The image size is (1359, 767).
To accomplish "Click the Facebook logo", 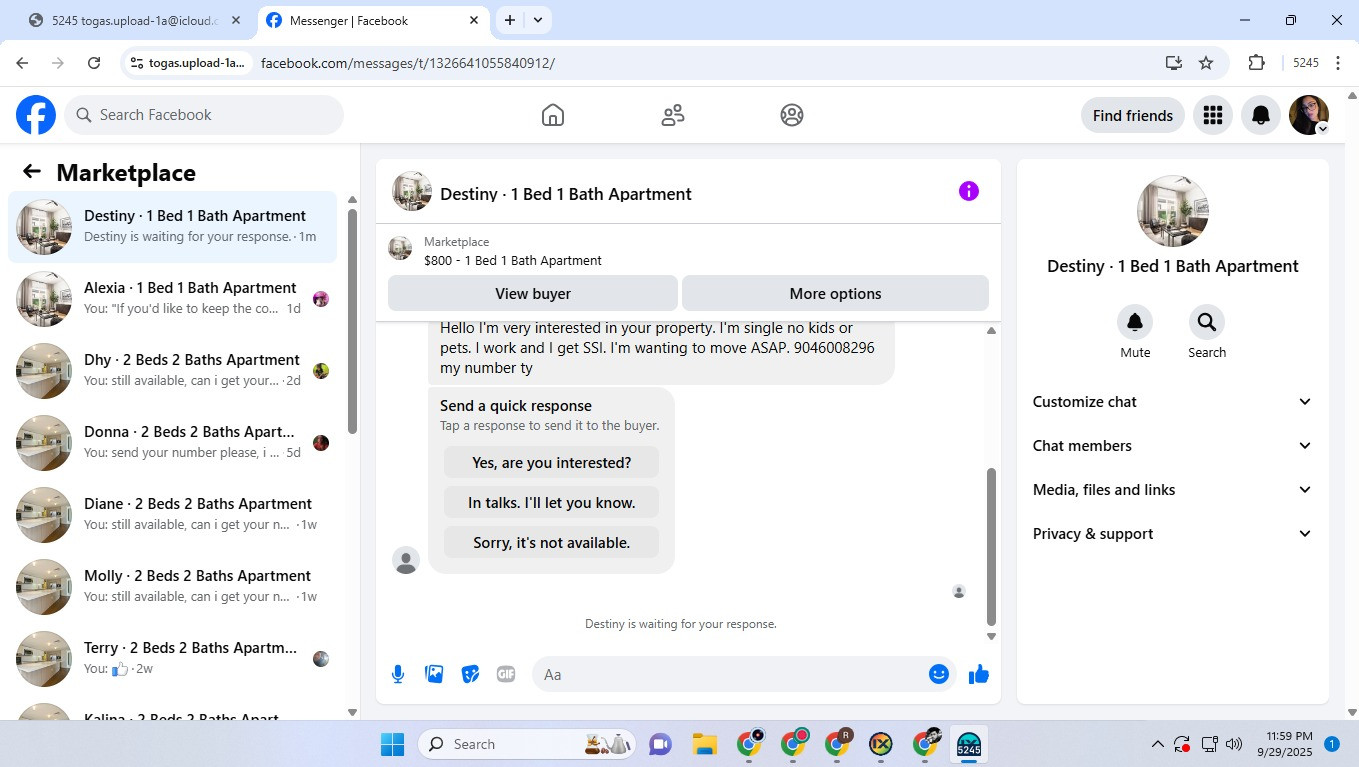I will click(36, 115).
